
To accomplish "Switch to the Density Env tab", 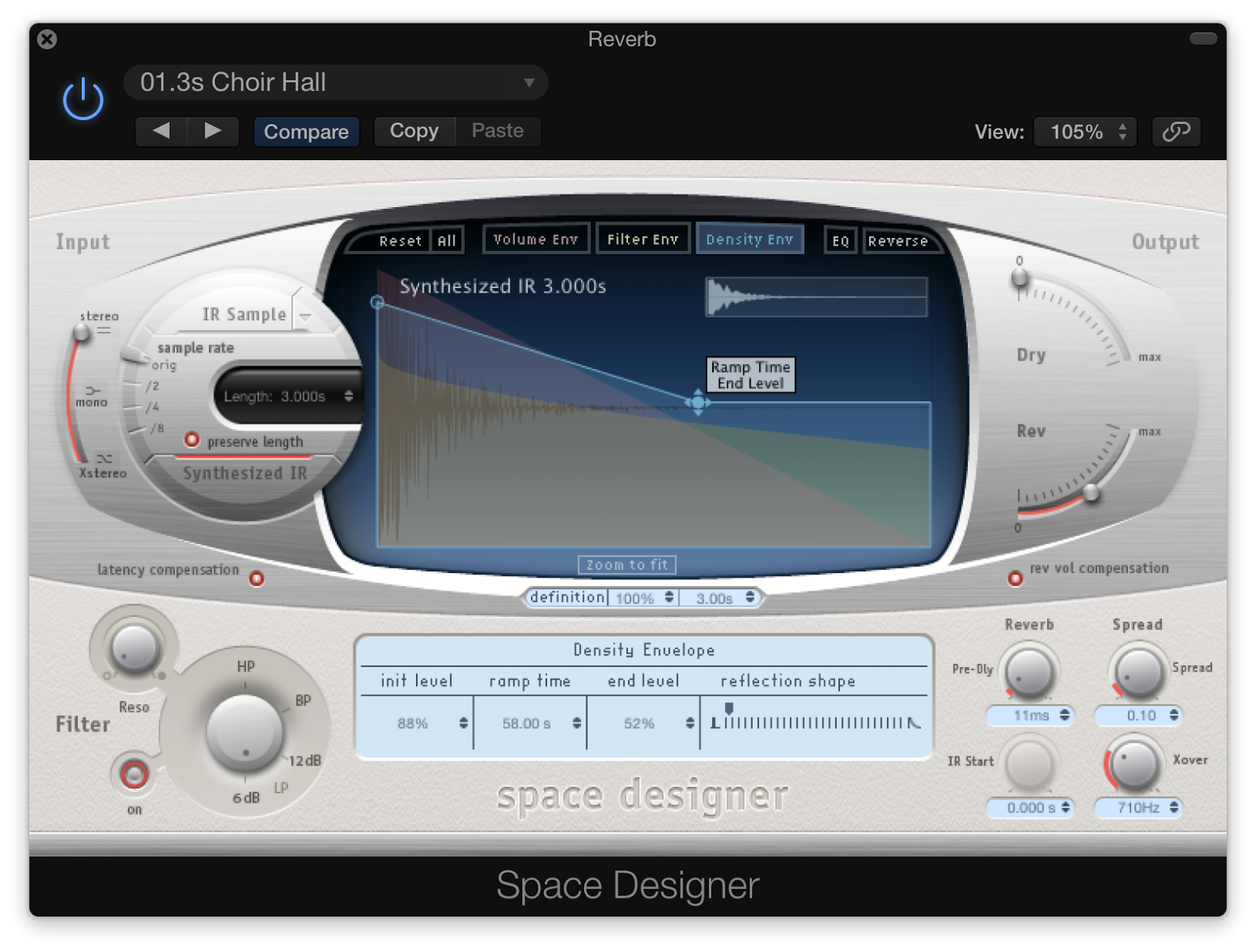I will pyautogui.click(x=750, y=239).
